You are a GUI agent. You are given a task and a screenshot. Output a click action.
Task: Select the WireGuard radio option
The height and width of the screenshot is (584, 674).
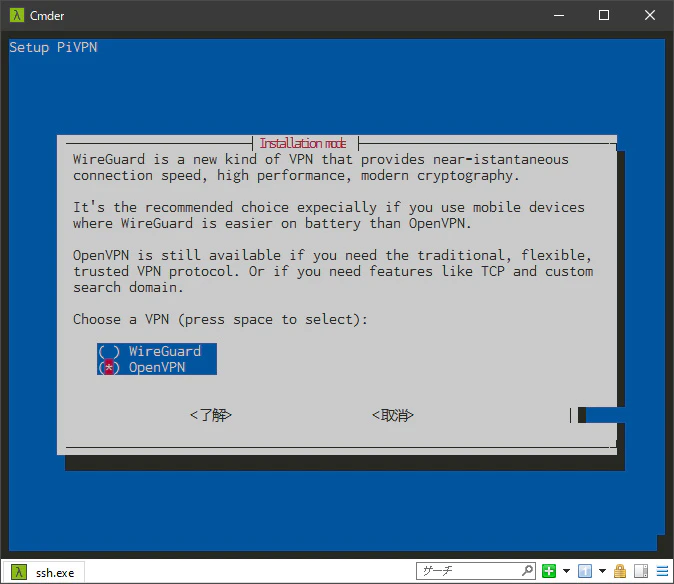156,351
